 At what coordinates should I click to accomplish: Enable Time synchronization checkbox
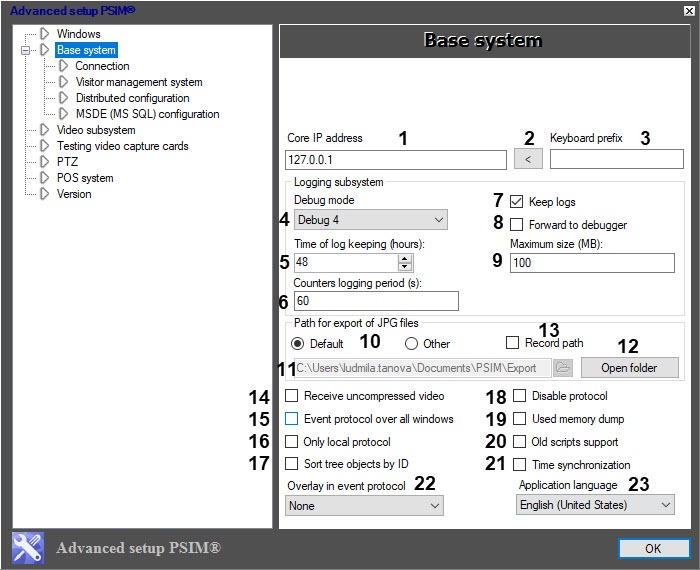[x=519, y=465]
